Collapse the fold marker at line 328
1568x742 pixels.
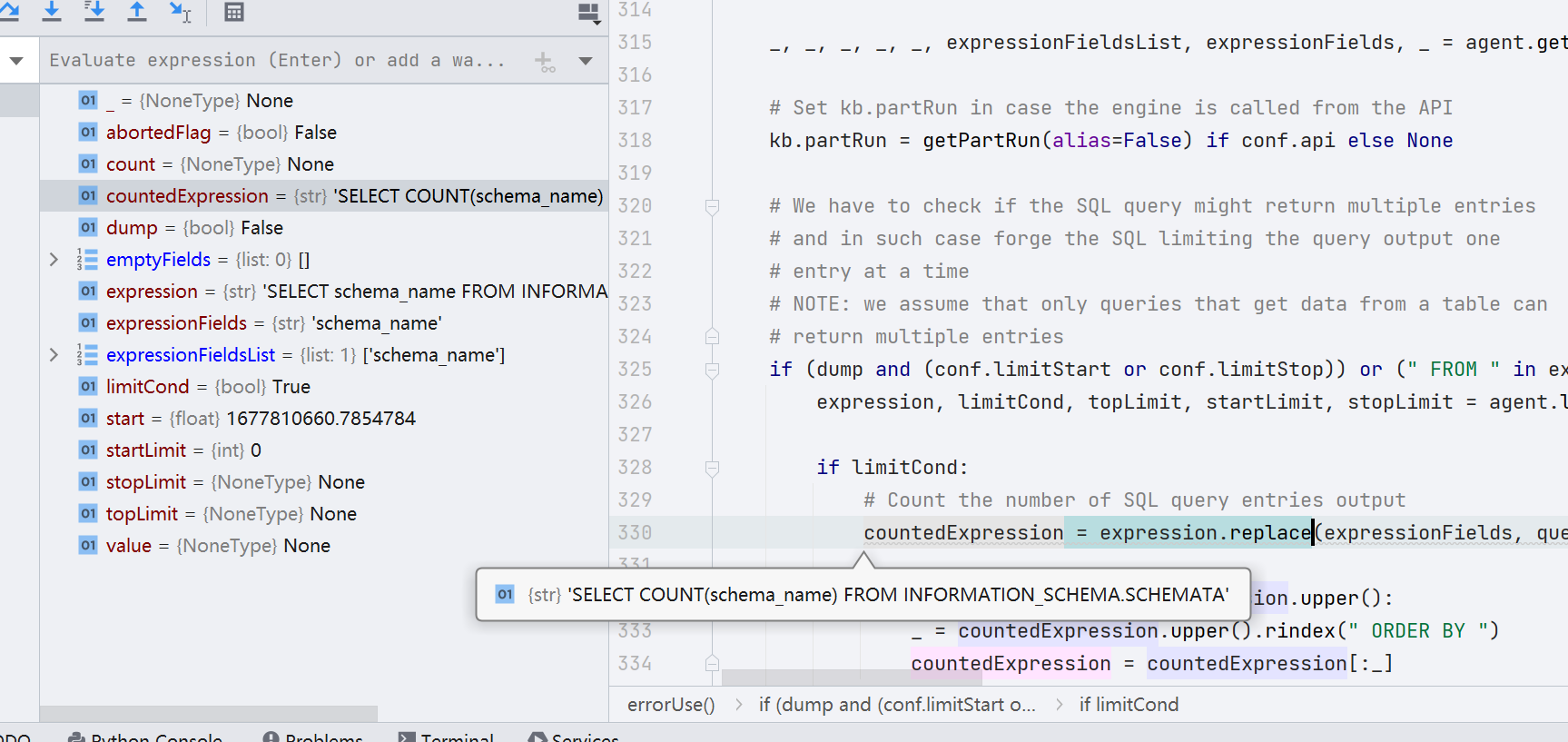tap(713, 468)
